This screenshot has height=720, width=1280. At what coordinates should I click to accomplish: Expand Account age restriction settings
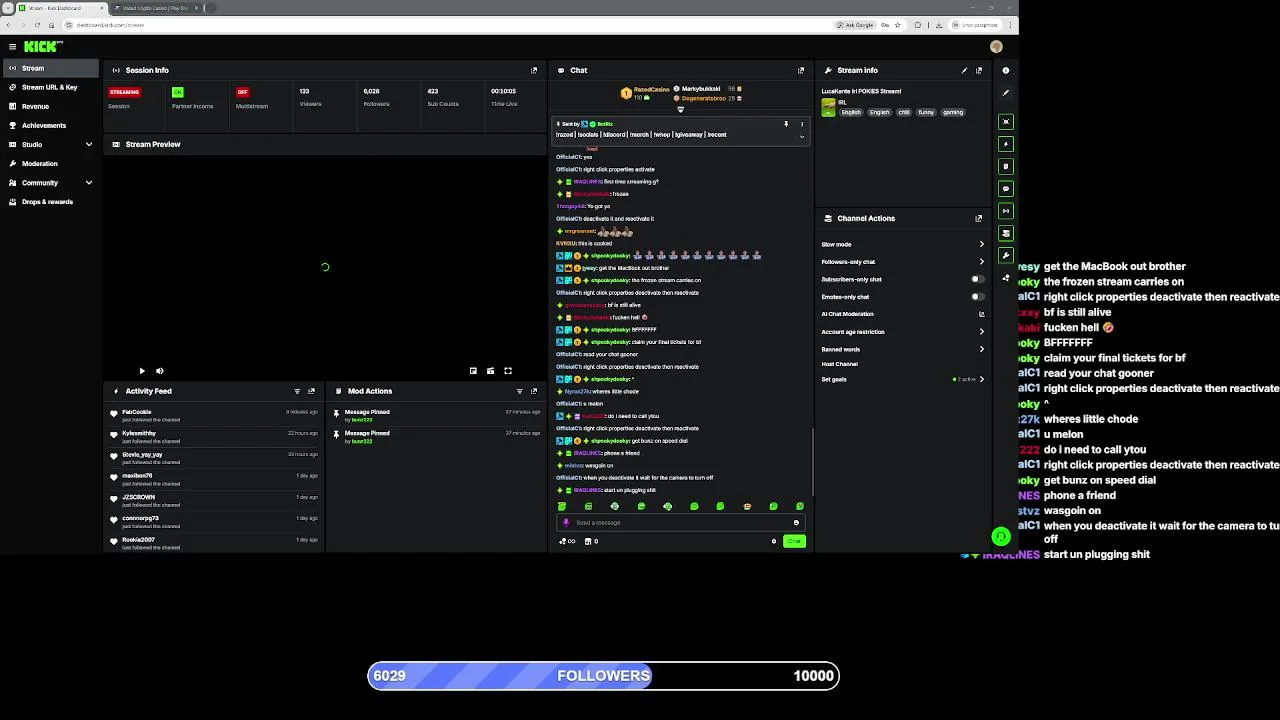pos(981,332)
